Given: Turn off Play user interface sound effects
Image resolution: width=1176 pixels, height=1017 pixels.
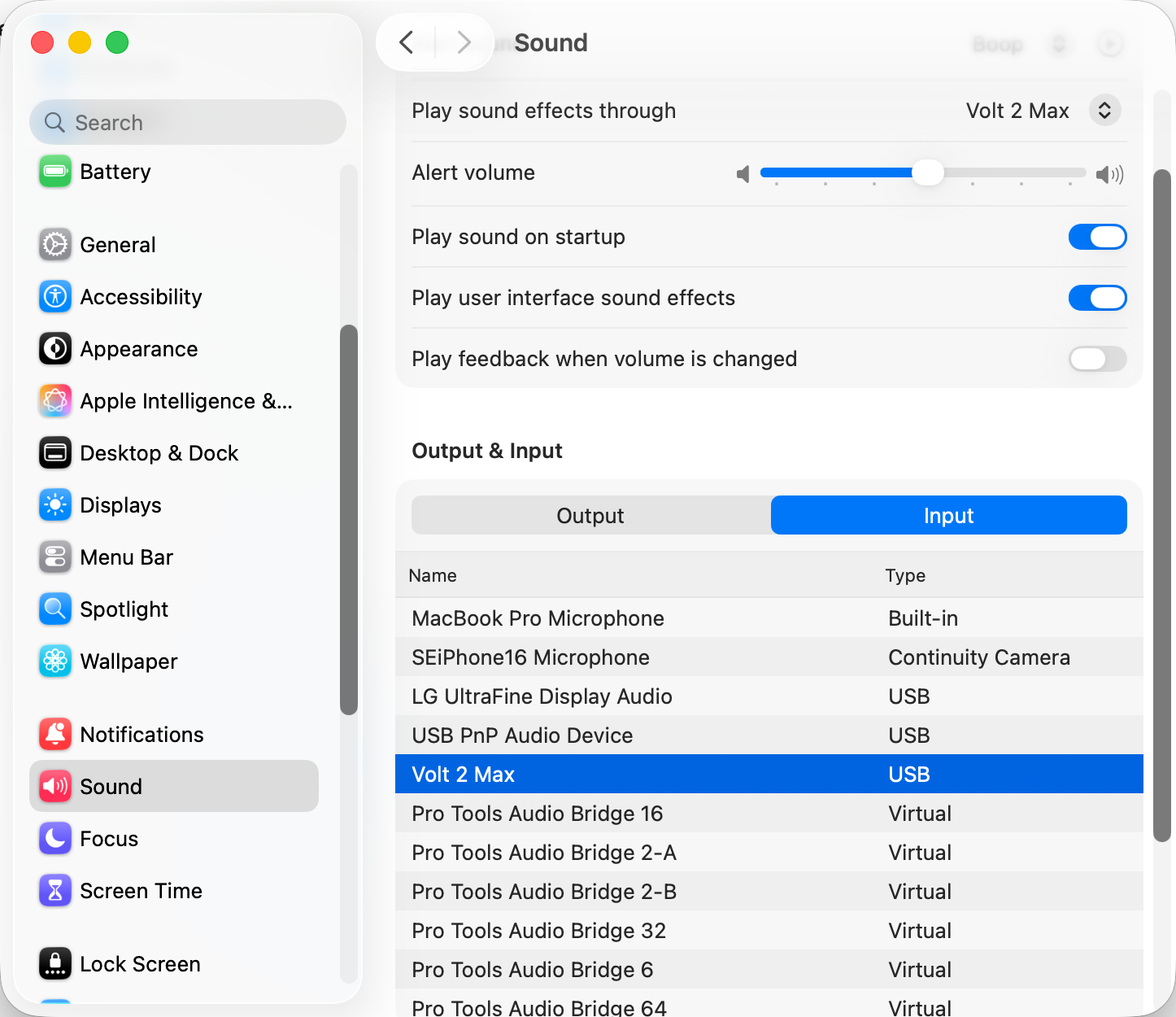Looking at the screenshot, I should pyautogui.click(x=1097, y=298).
